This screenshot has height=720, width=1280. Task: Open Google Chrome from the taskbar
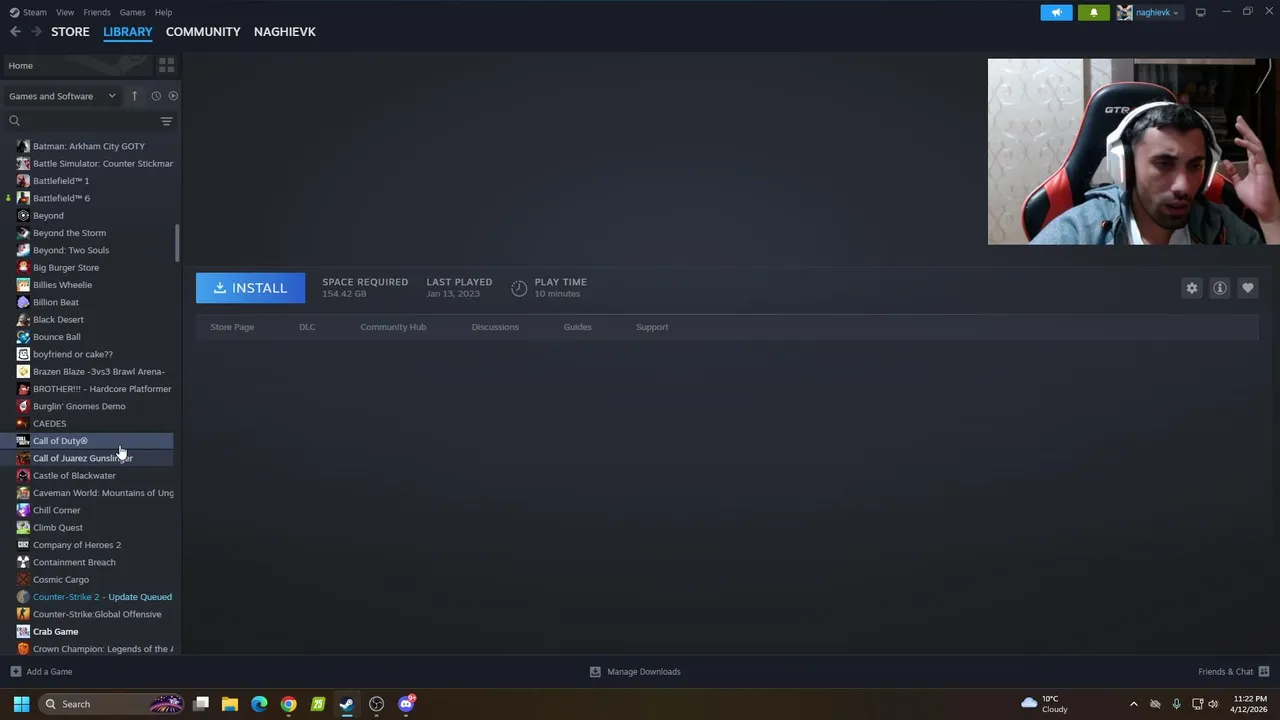tap(288, 704)
